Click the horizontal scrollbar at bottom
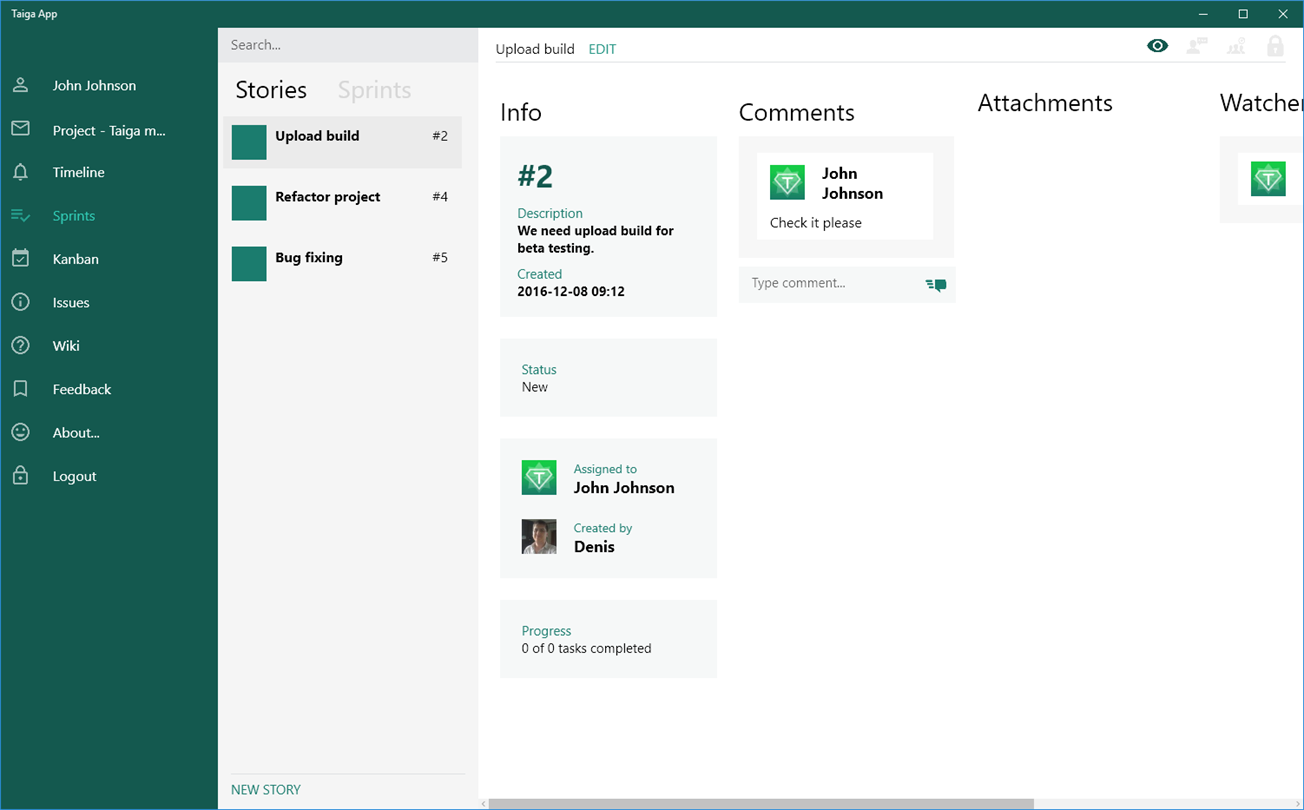 760,803
